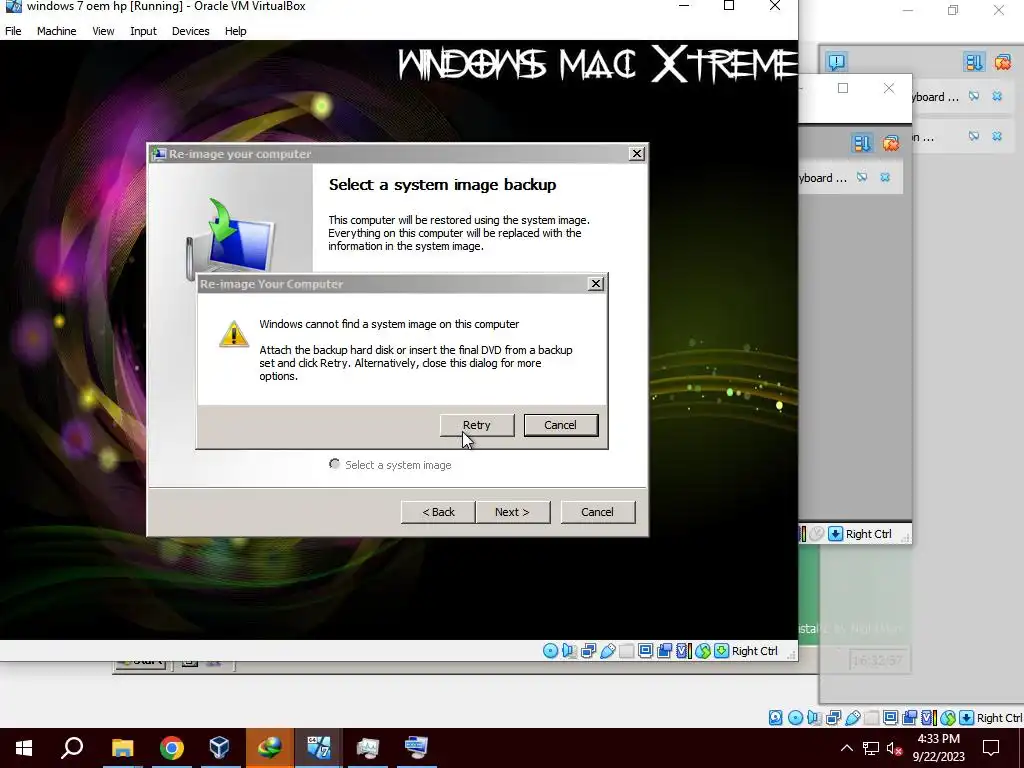Click the optical disk icon in front VM status bar

(551, 651)
